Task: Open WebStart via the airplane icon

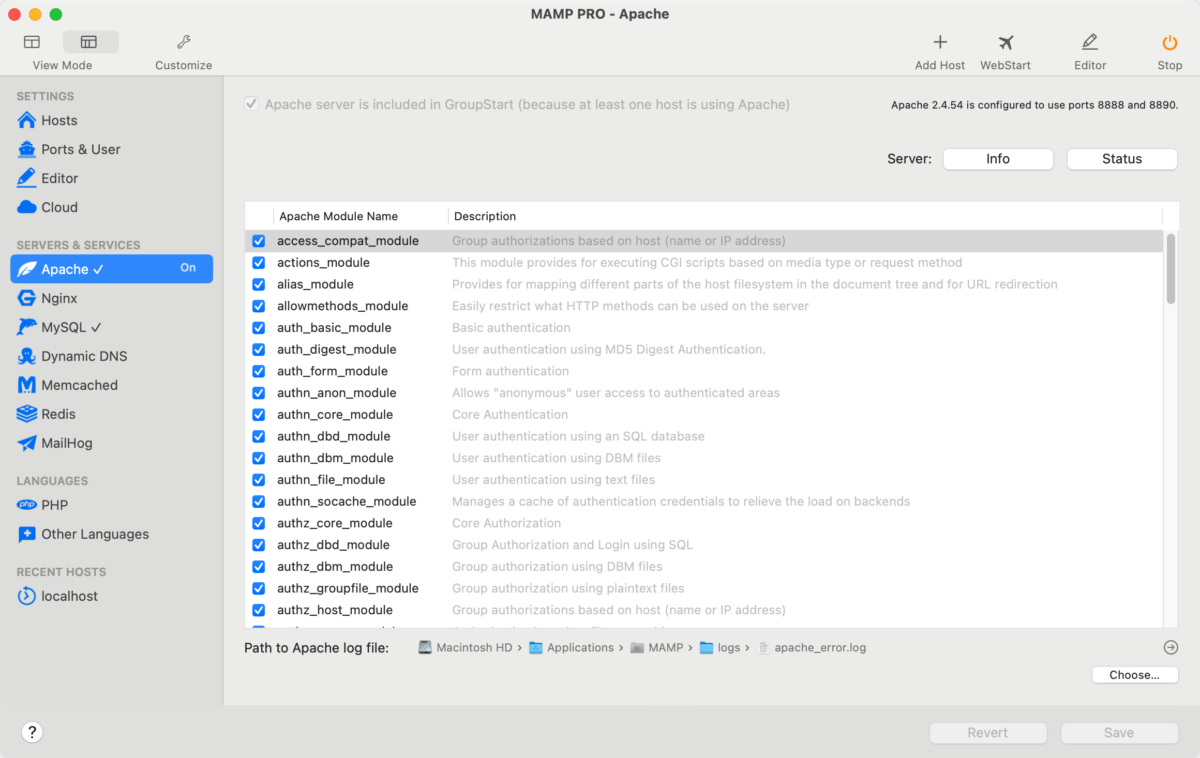Action: coord(1005,42)
